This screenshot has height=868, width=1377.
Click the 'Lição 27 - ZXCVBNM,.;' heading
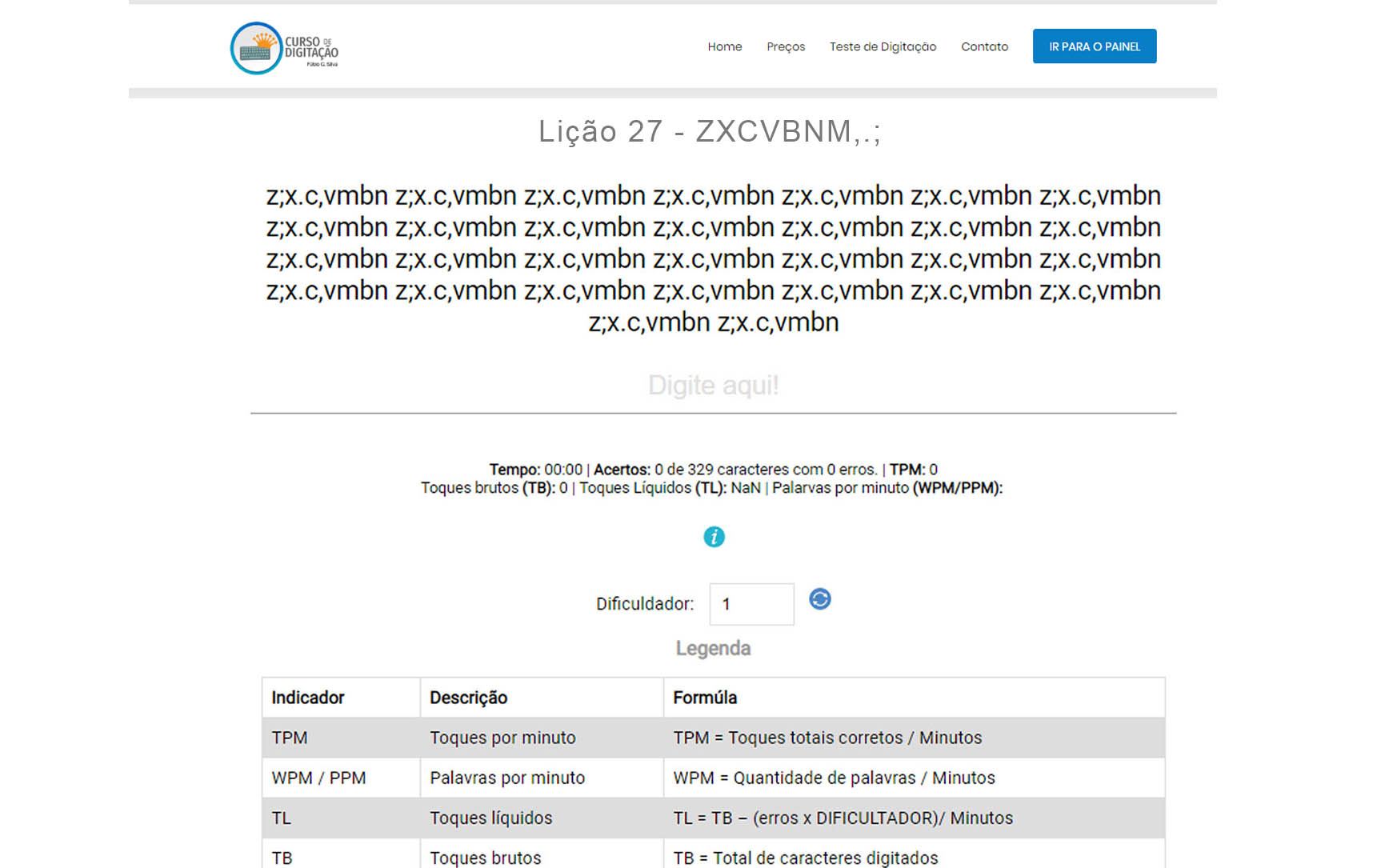[x=710, y=131]
